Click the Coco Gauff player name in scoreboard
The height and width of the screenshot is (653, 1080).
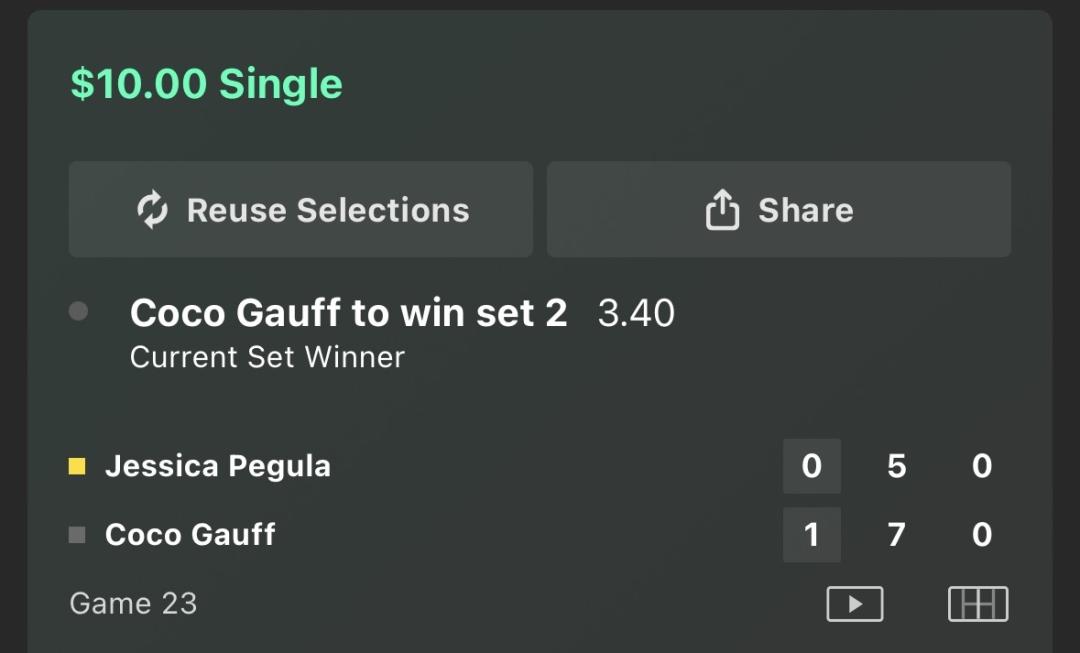(x=190, y=535)
